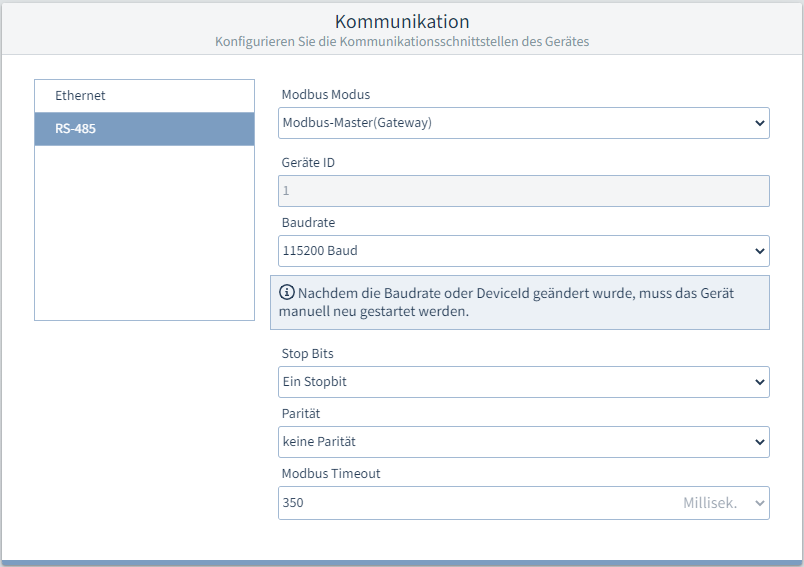
Task: Click the info icon in the restart notice
Action: pos(287,293)
